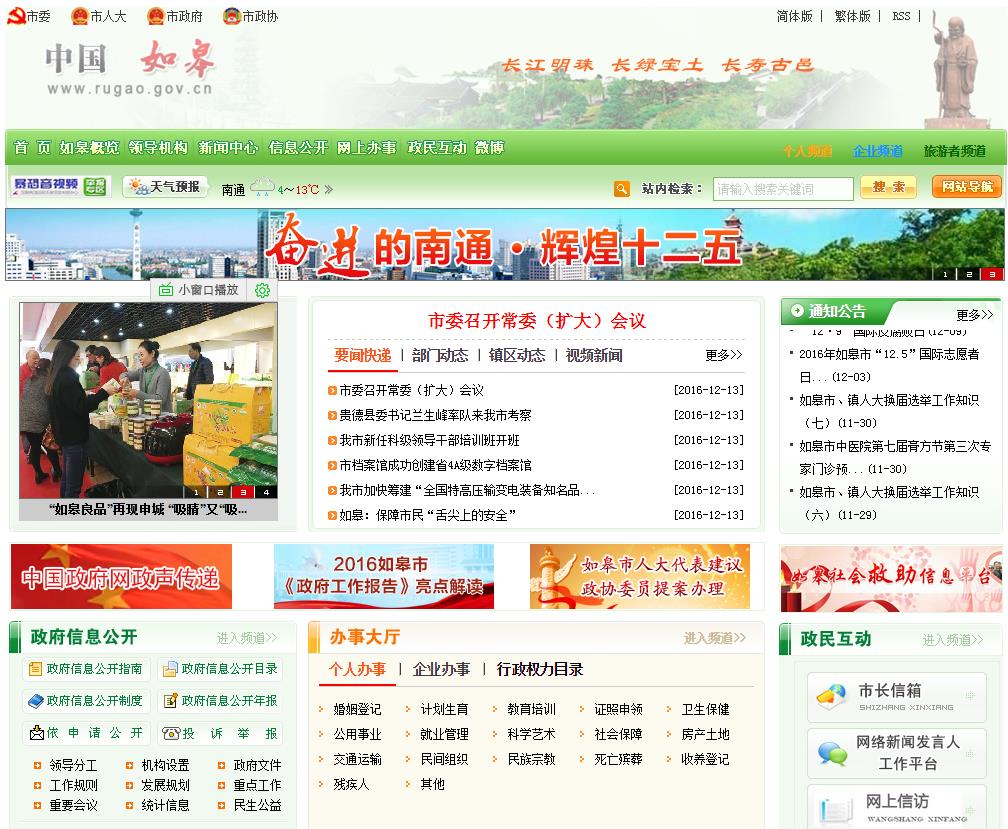Select the 企业频道 channel

[878, 151]
